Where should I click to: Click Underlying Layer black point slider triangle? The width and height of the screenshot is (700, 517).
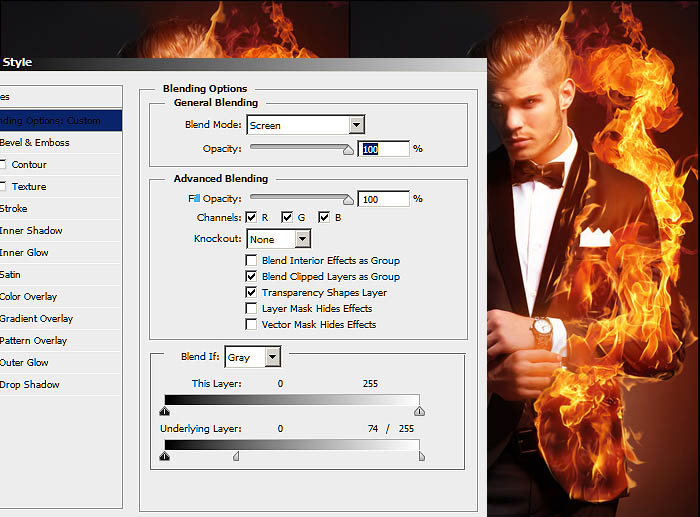[165, 456]
